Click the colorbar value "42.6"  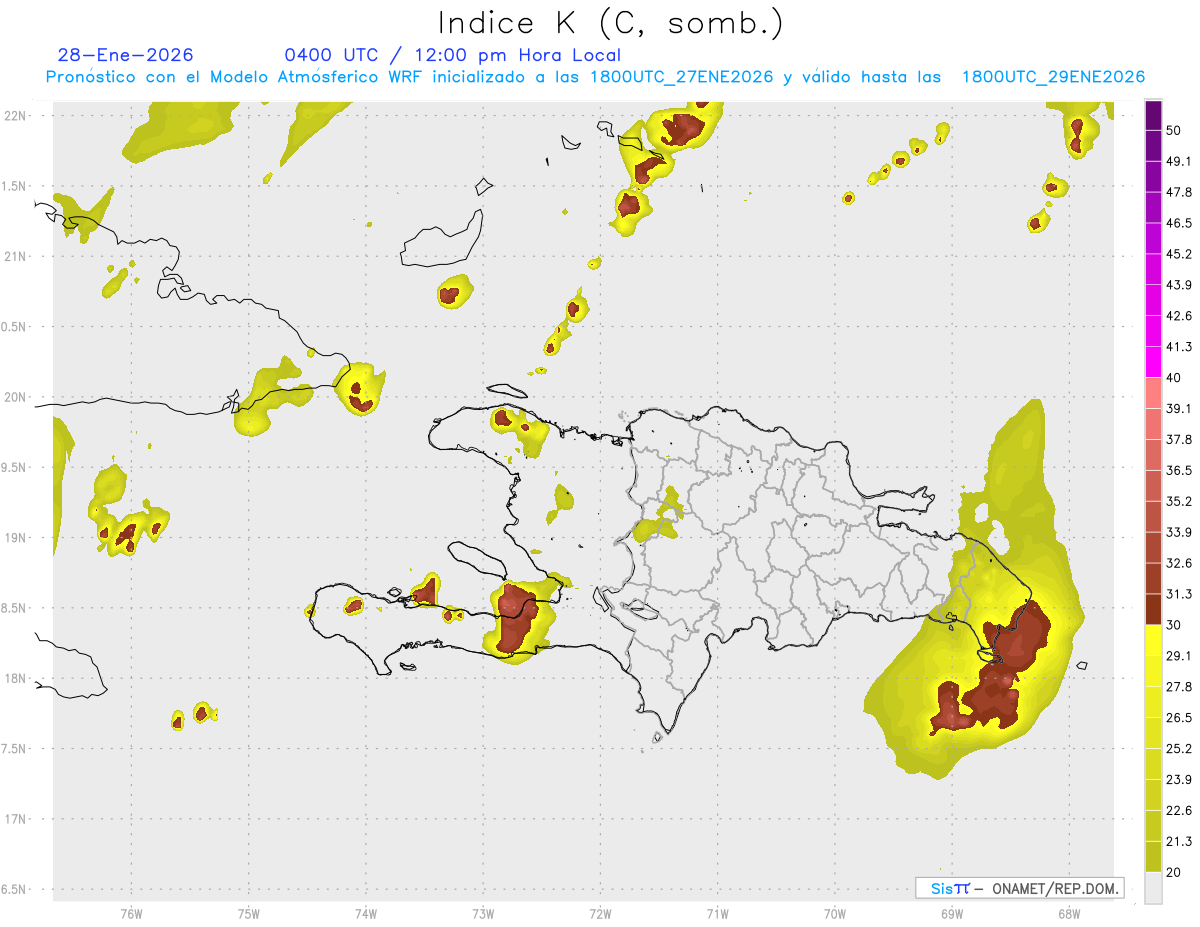[1180, 316]
